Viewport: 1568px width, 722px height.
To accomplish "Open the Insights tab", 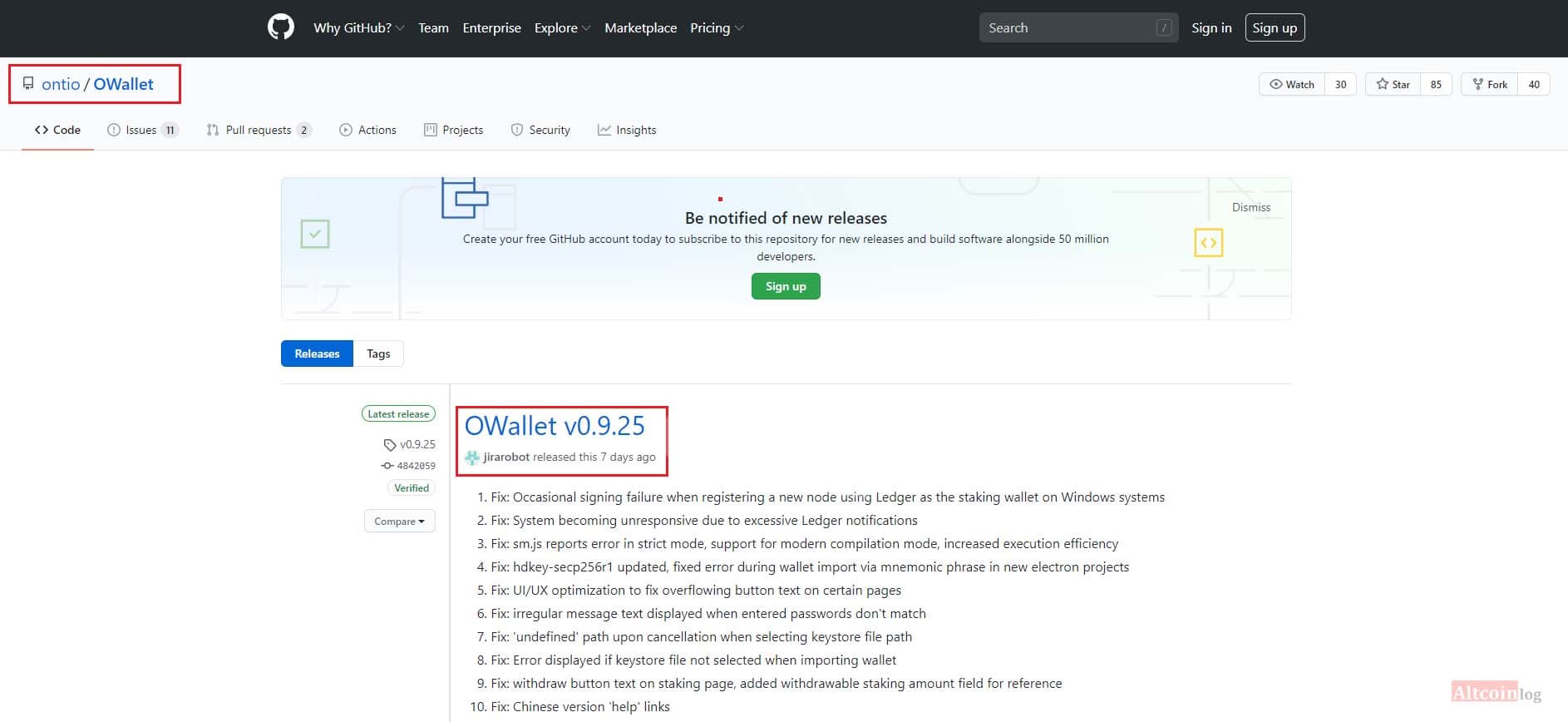I will point(627,130).
